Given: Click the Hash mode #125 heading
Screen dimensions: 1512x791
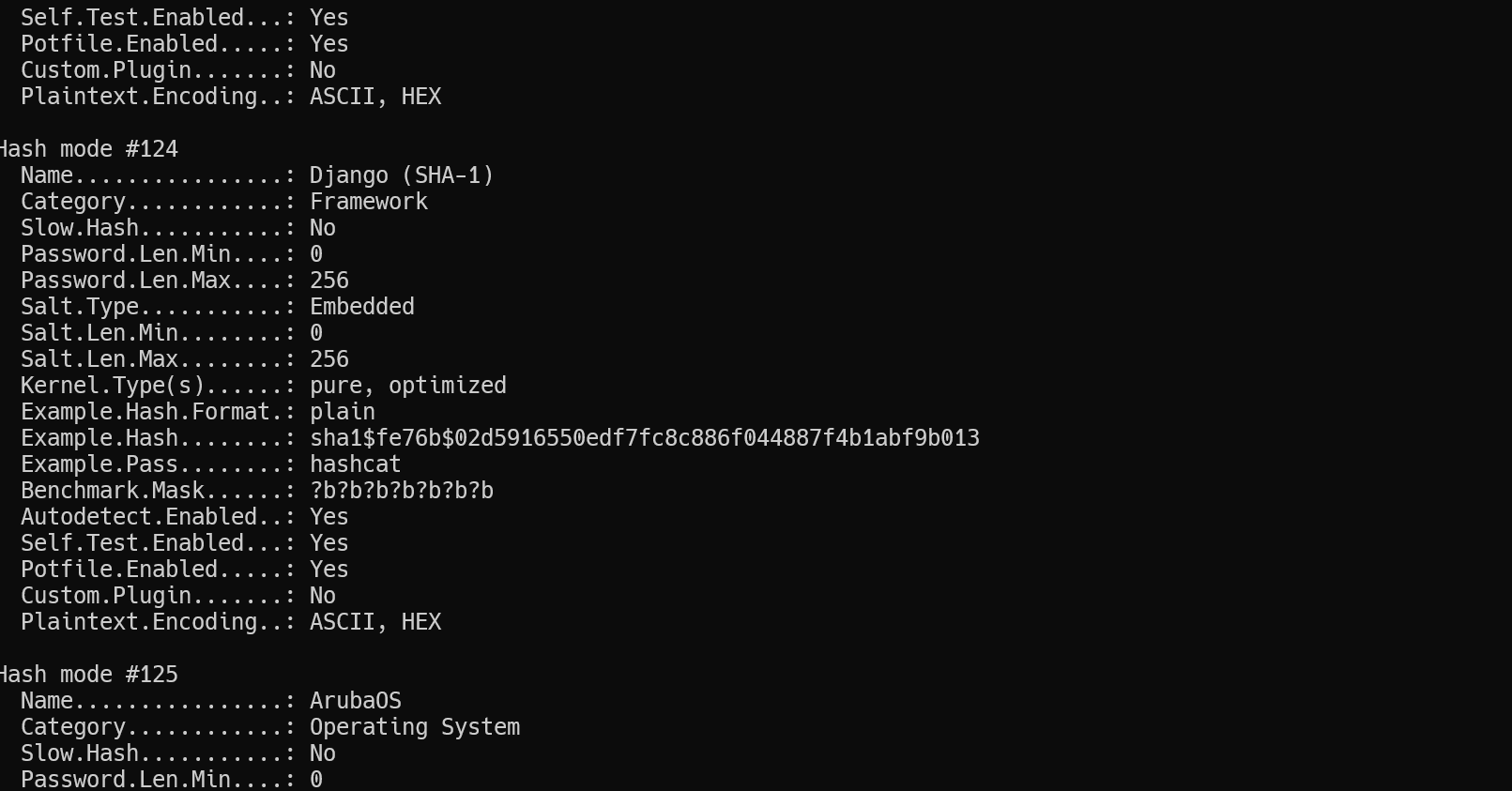Looking at the screenshot, I should [88, 675].
